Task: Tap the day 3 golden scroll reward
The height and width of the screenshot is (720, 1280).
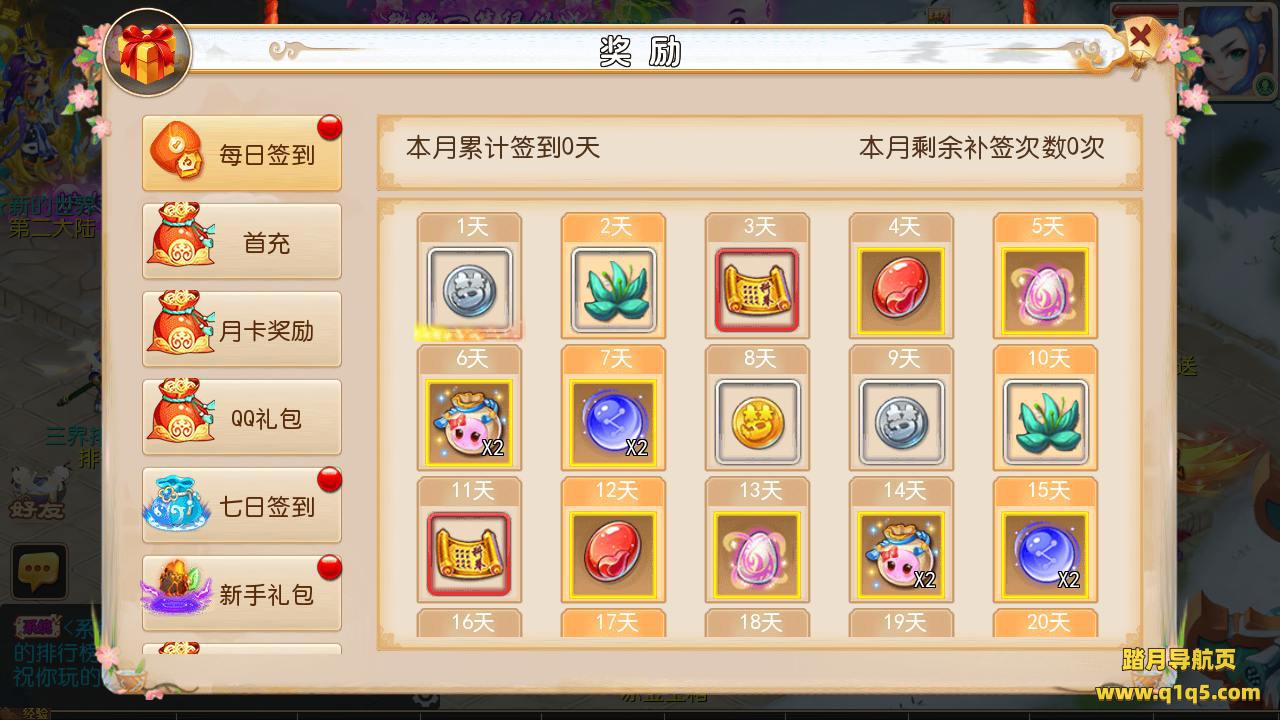Action: point(757,290)
